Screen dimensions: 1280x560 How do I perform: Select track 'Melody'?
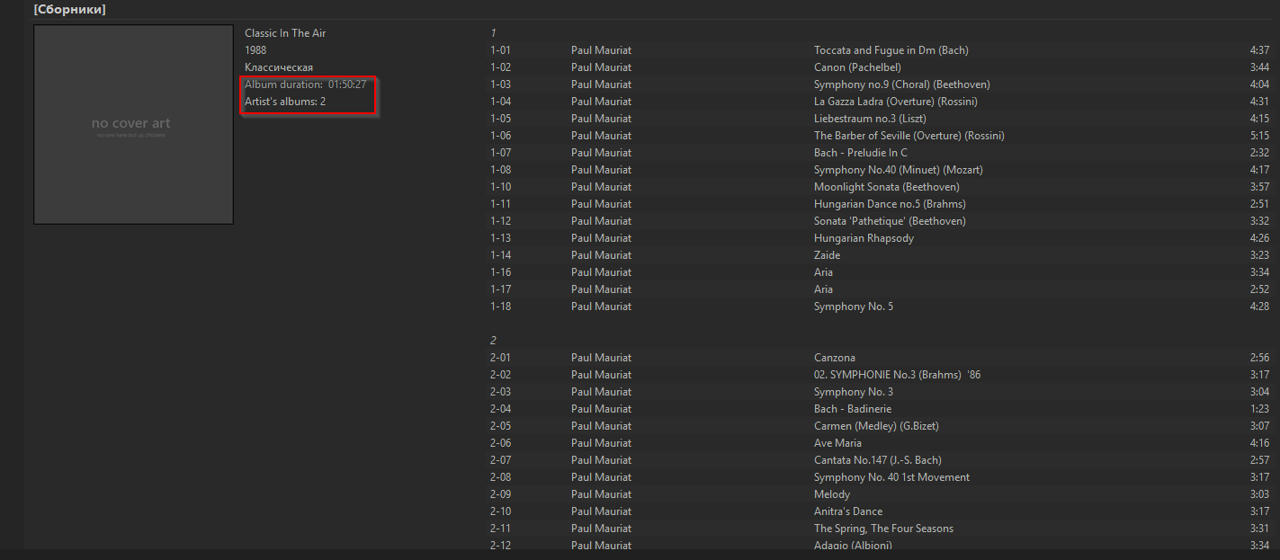pos(880,493)
